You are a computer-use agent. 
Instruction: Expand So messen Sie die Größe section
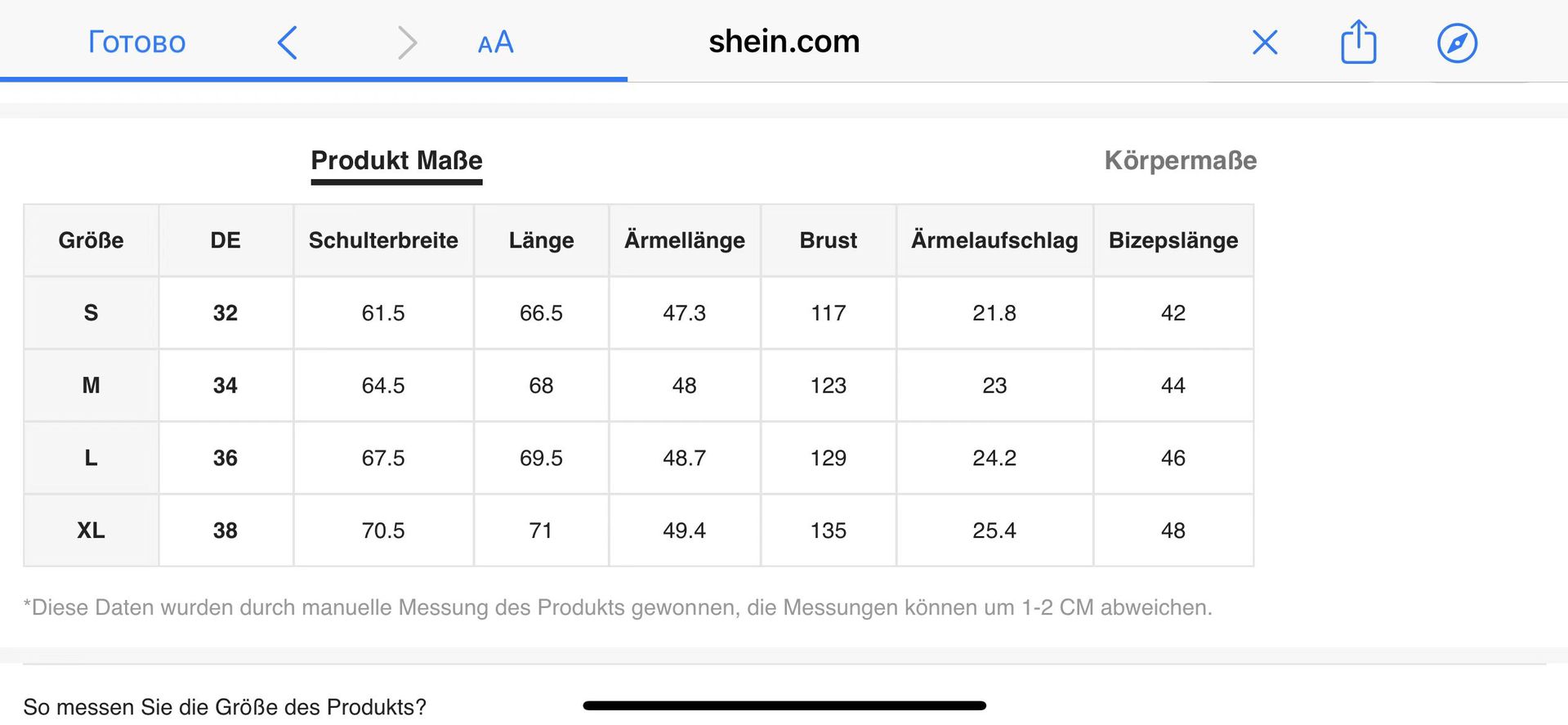point(225,706)
